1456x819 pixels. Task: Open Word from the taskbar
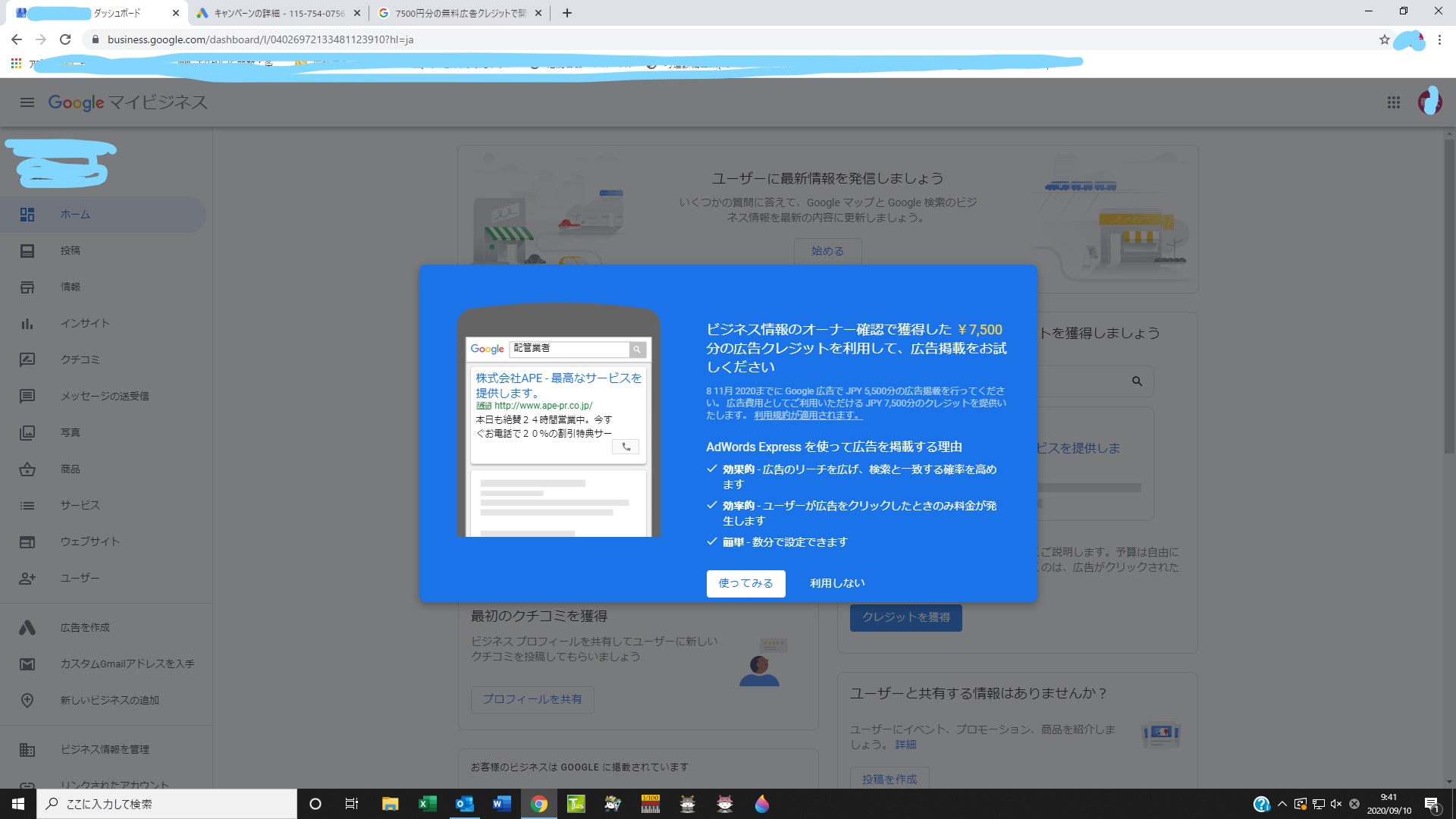501,804
